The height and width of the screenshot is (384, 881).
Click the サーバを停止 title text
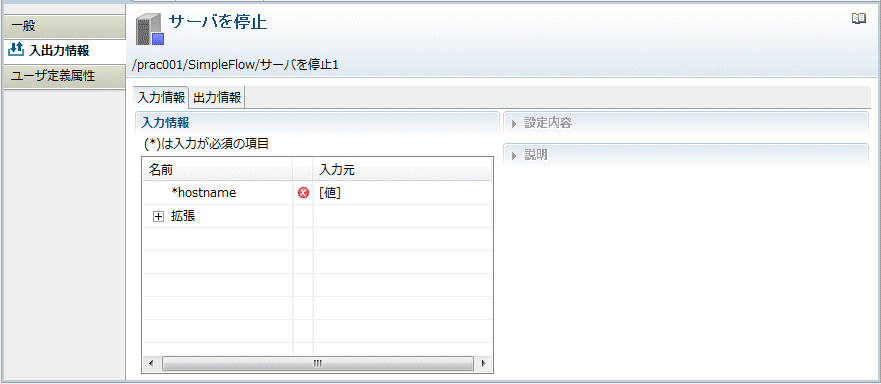[218, 23]
